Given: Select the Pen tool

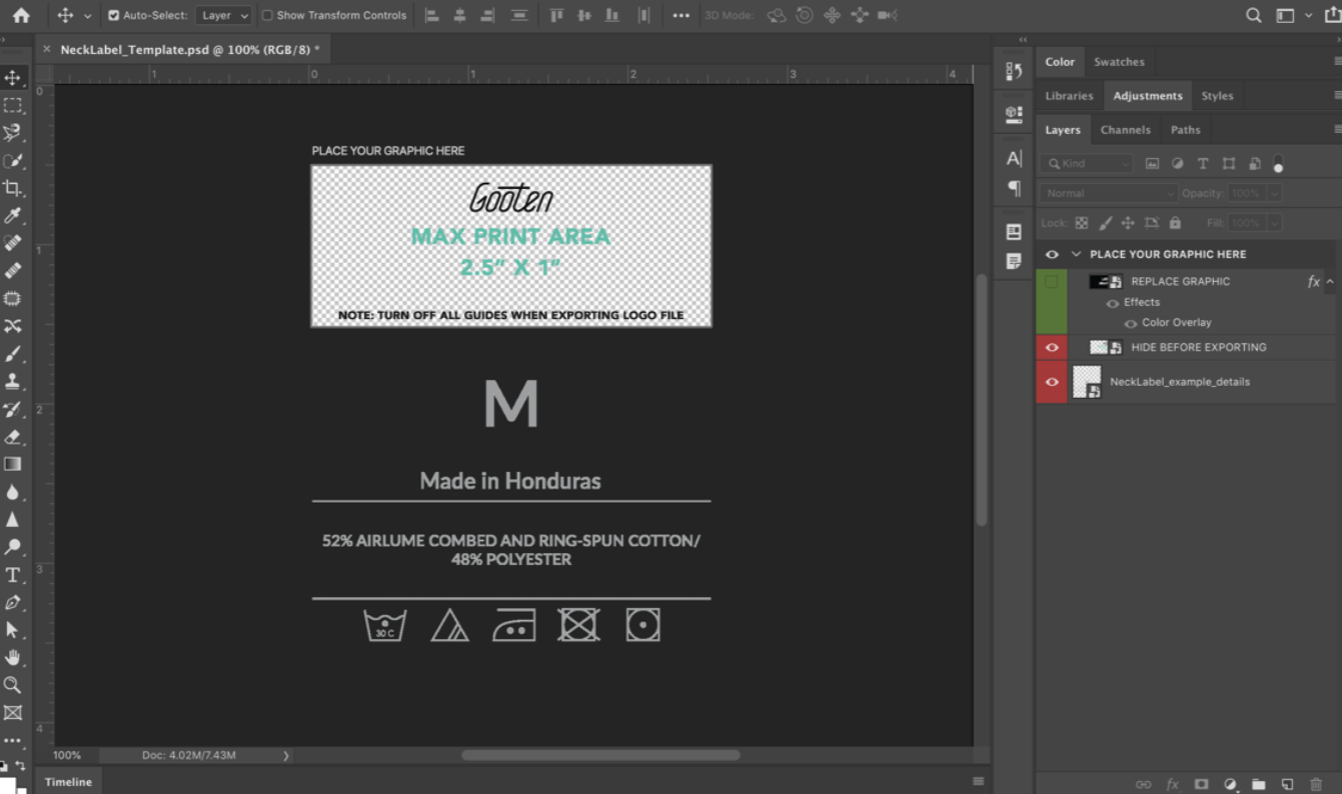Looking at the screenshot, I should tap(12, 603).
